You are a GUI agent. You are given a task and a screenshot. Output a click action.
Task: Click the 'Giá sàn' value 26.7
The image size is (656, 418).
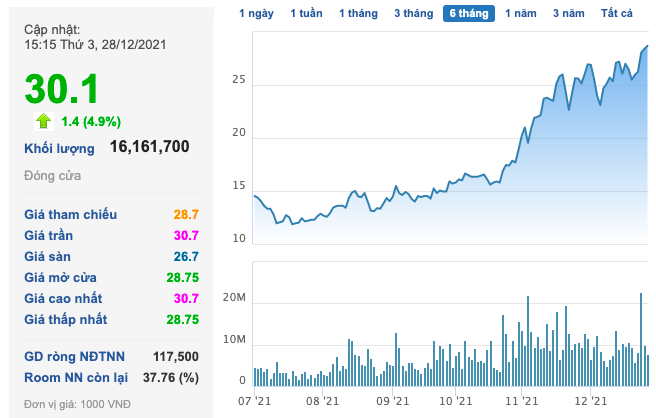[x=184, y=256]
